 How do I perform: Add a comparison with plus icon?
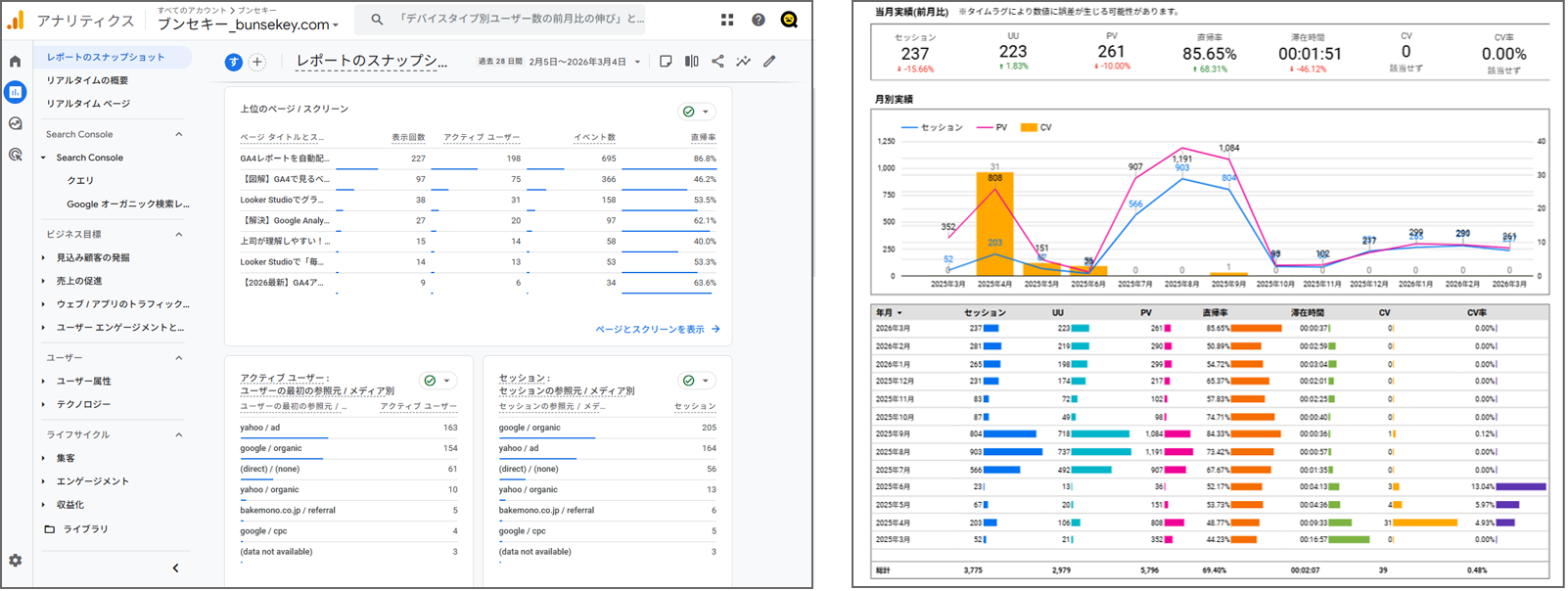click(257, 62)
